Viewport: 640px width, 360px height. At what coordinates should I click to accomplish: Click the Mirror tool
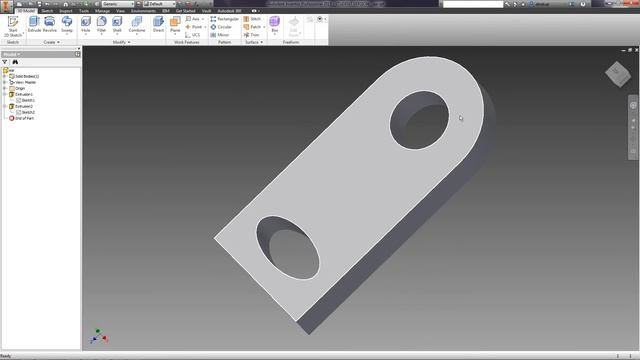pos(220,35)
